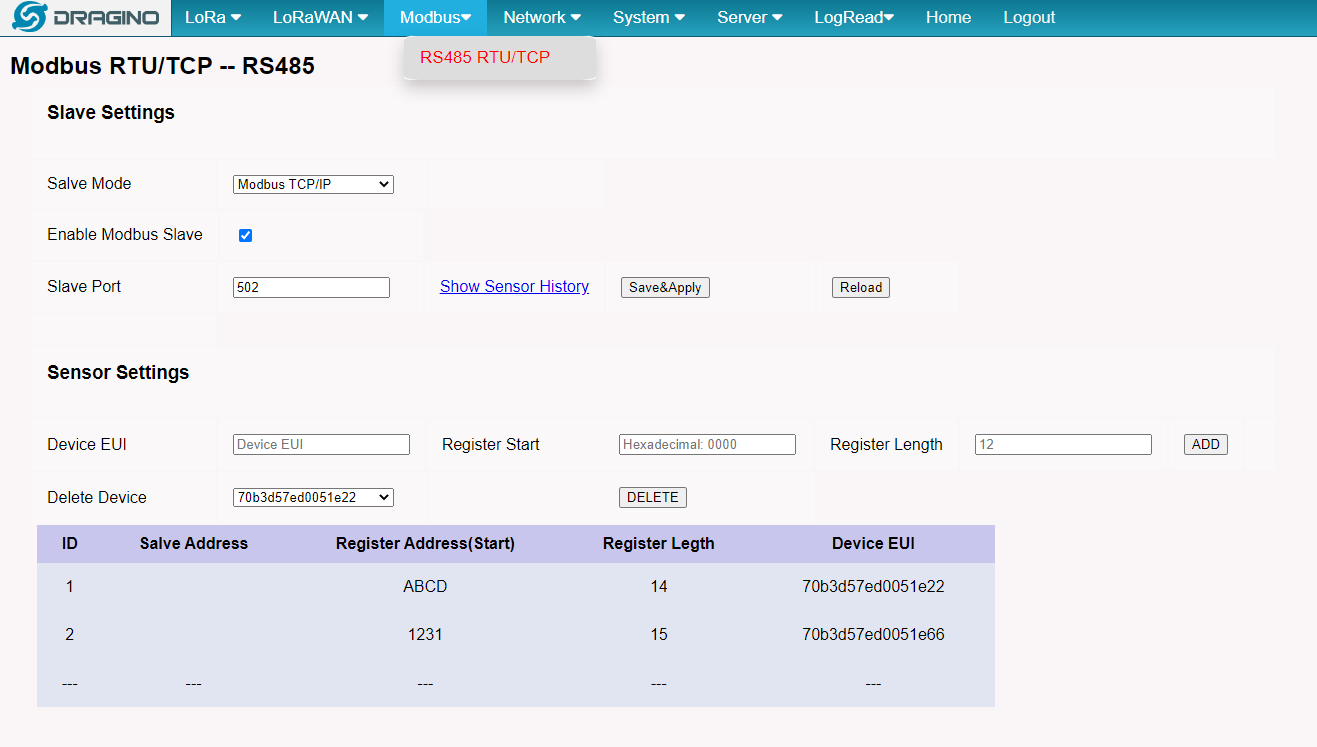Go to the Home page
Image resolution: width=1317 pixels, height=747 pixels.
(x=948, y=17)
